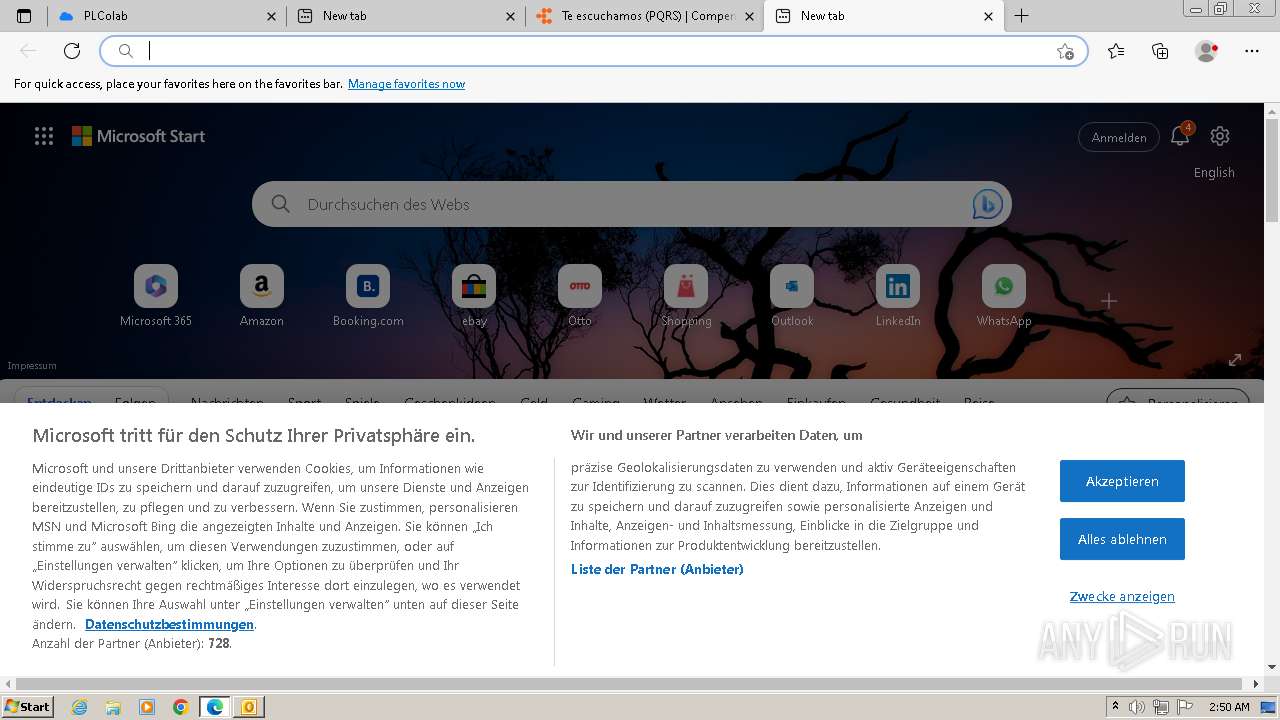Open the Otto shortcut tile

pos(580,296)
